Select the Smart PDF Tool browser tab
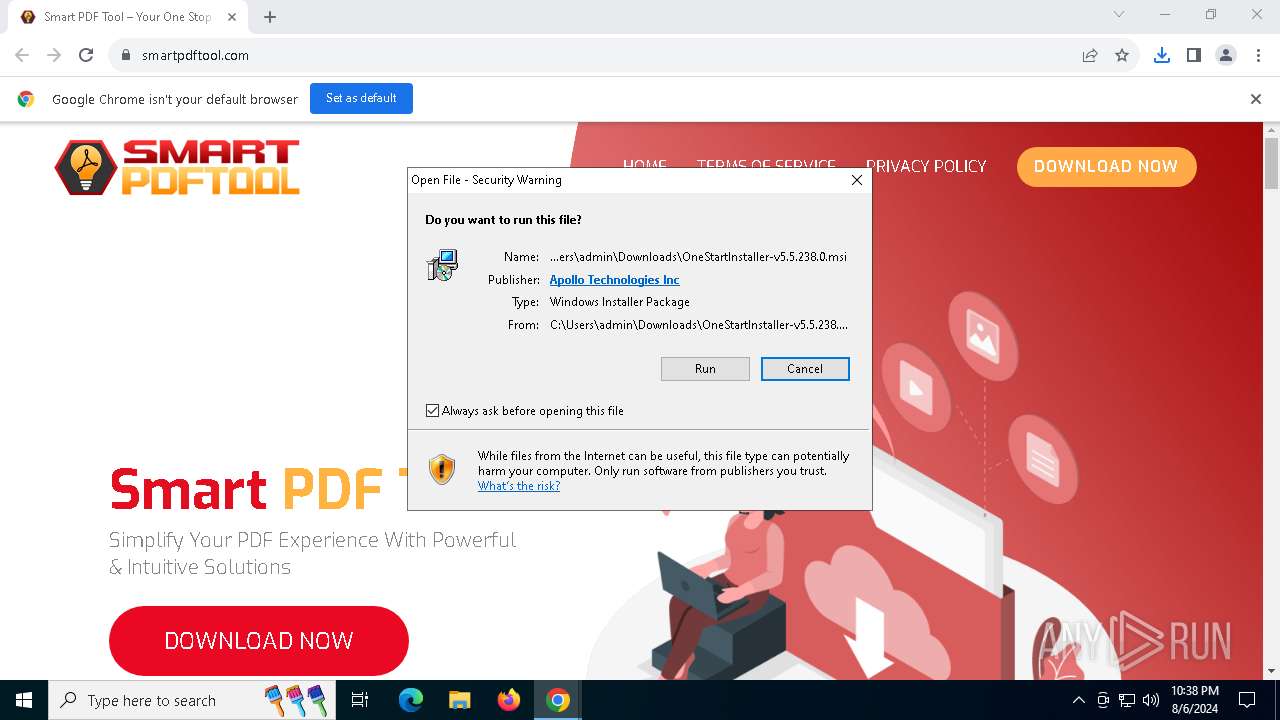 tap(127, 17)
